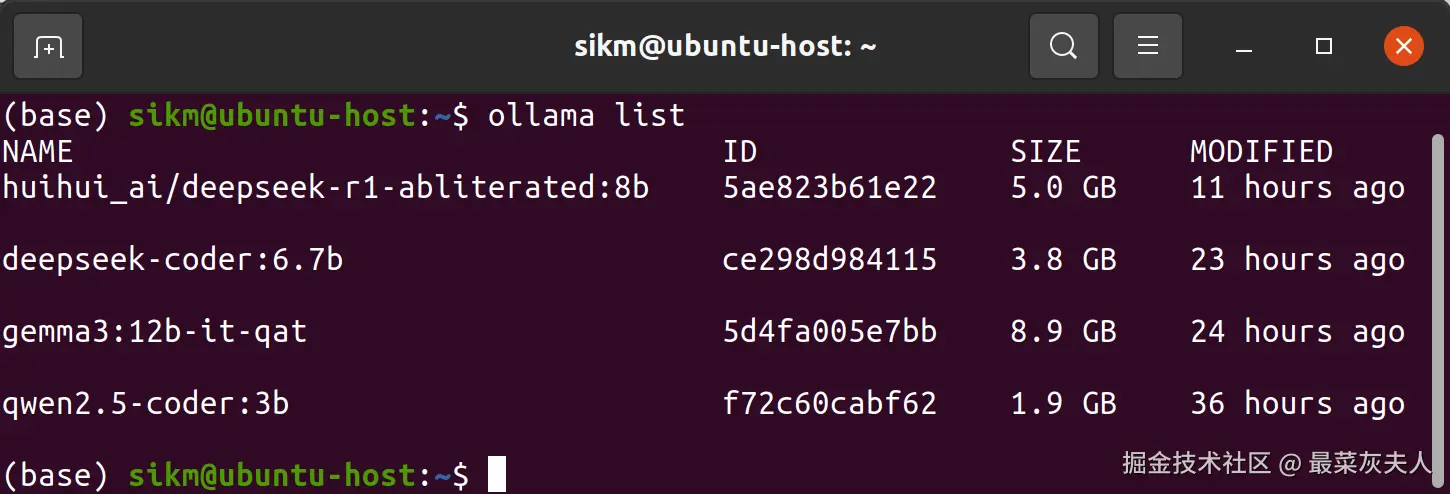Image resolution: width=1450 pixels, height=494 pixels.
Task: Click the SIZE column header
Action: pyautogui.click(x=1045, y=152)
